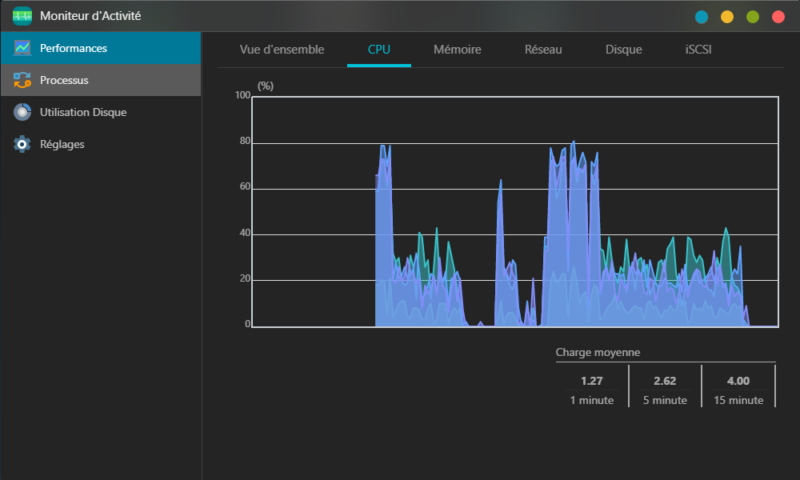Click the blue circle window button

click(x=702, y=17)
